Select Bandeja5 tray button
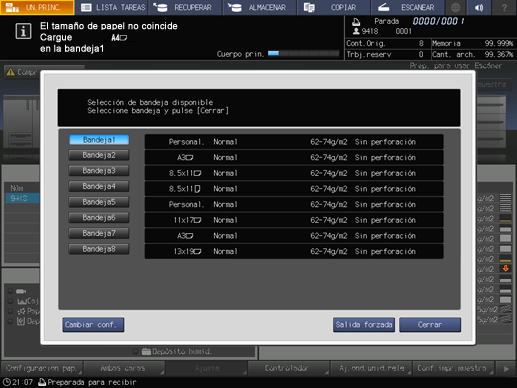The image size is (517, 388). pyautogui.click(x=99, y=202)
